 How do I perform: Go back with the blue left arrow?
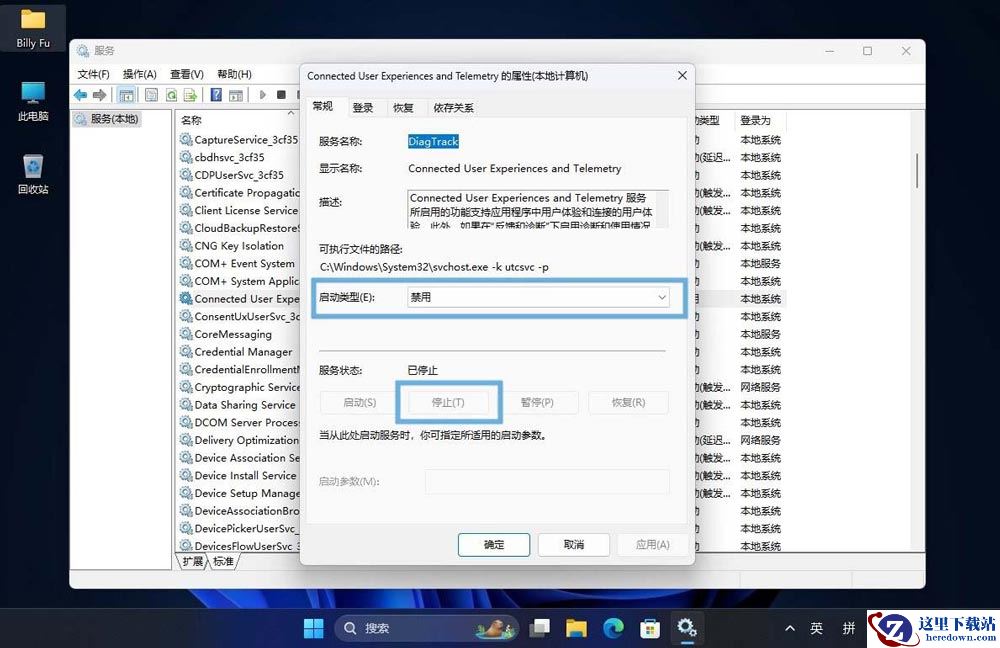coord(80,95)
